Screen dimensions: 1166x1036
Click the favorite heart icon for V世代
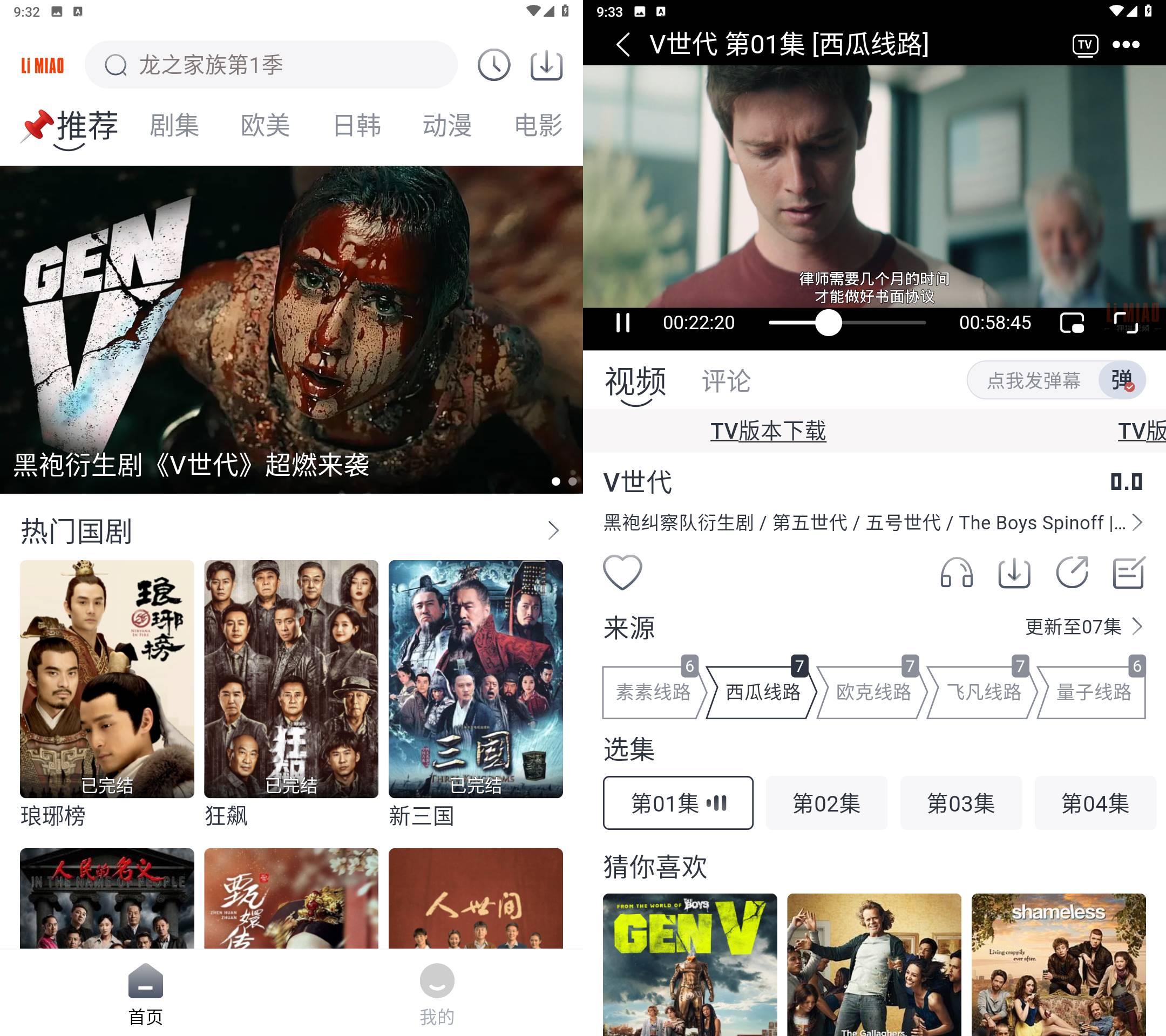(622, 572)
